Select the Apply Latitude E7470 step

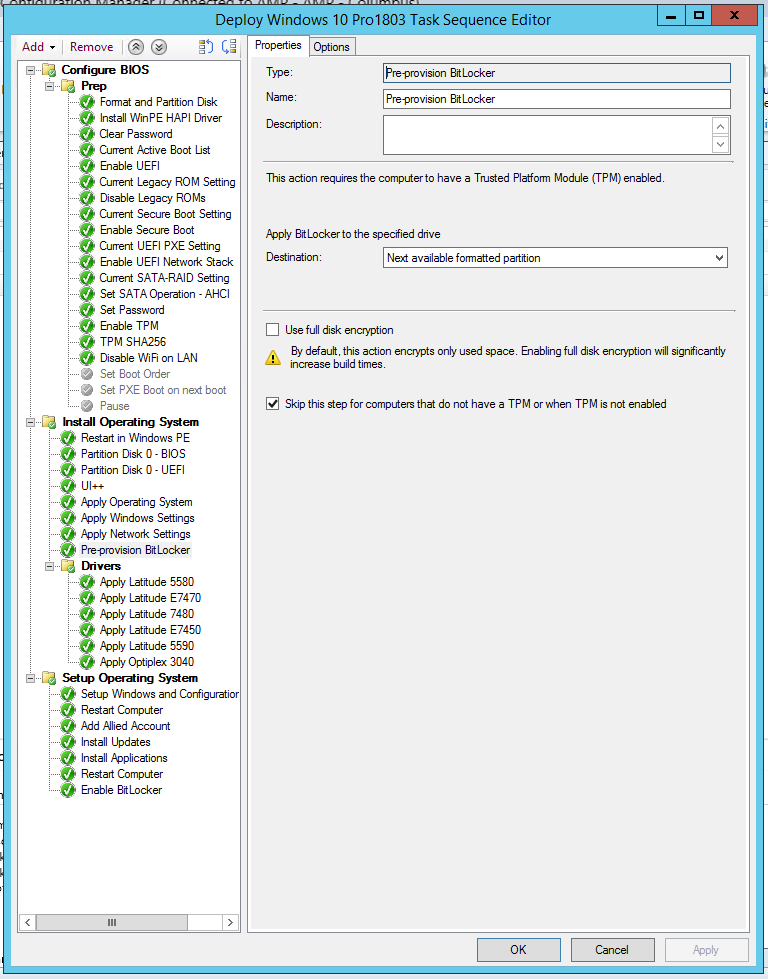click(x=150, y=598)
